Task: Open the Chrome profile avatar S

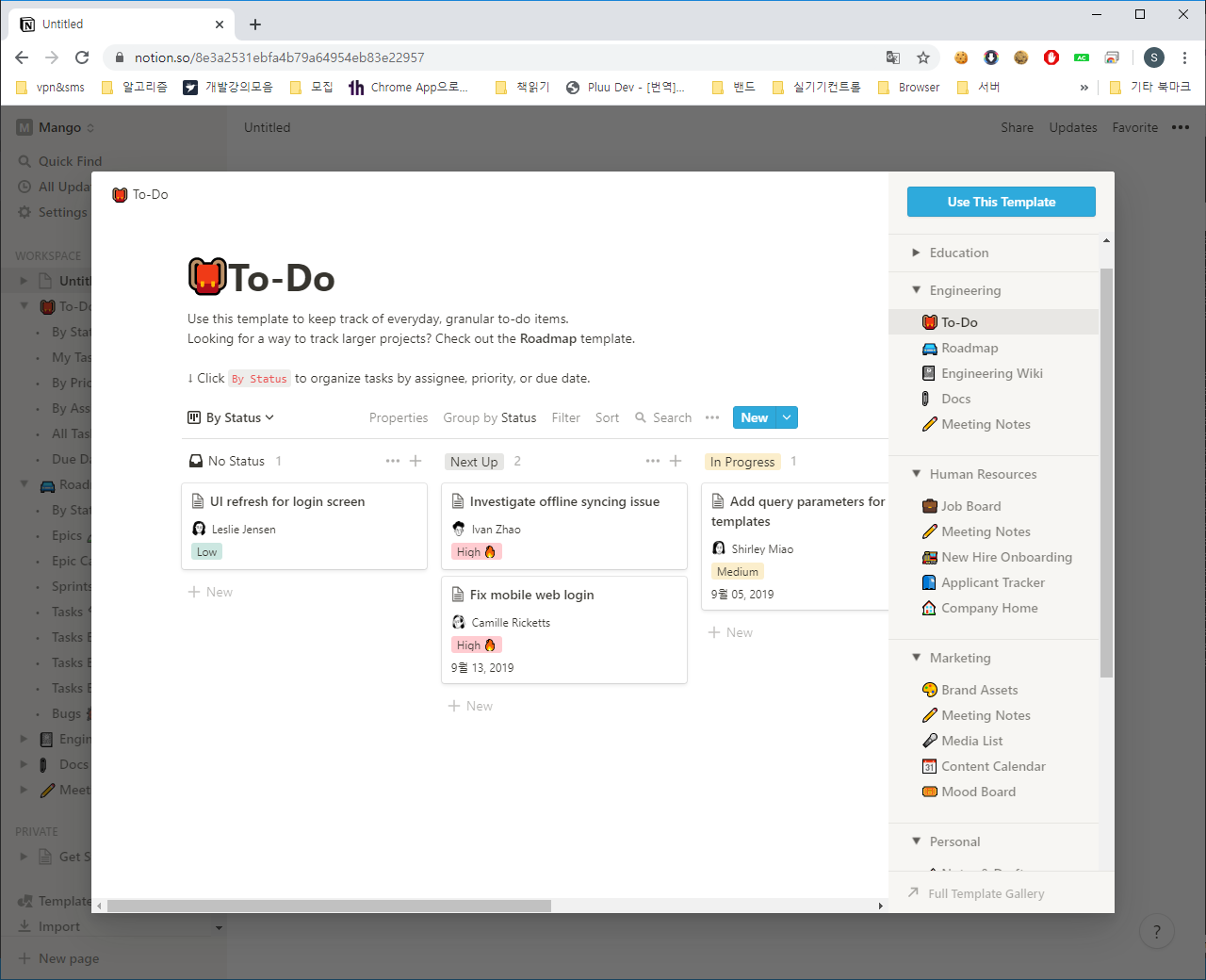Action: pyautogui.click(x=1154, y=57)
